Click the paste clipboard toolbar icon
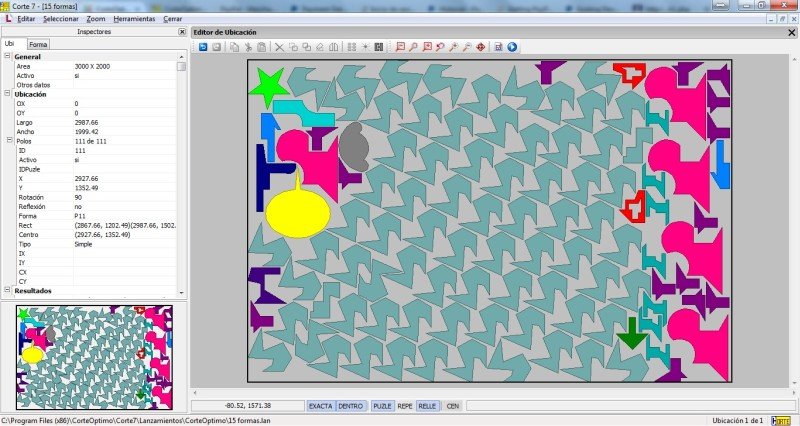This screenshot has height=426, width=800. pos(262,47)
